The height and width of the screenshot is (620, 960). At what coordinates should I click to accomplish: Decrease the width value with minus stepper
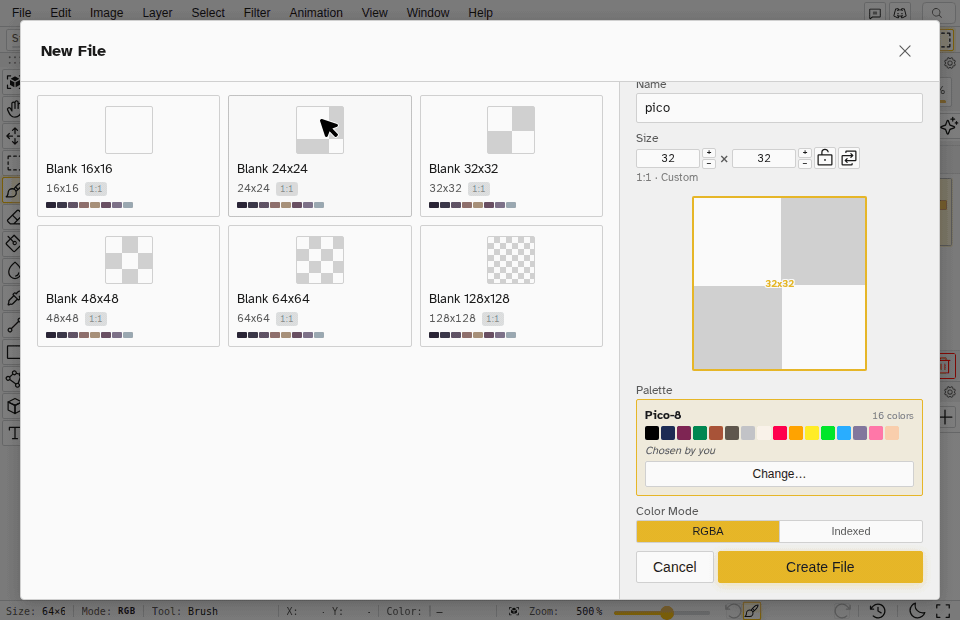point(709,163)
